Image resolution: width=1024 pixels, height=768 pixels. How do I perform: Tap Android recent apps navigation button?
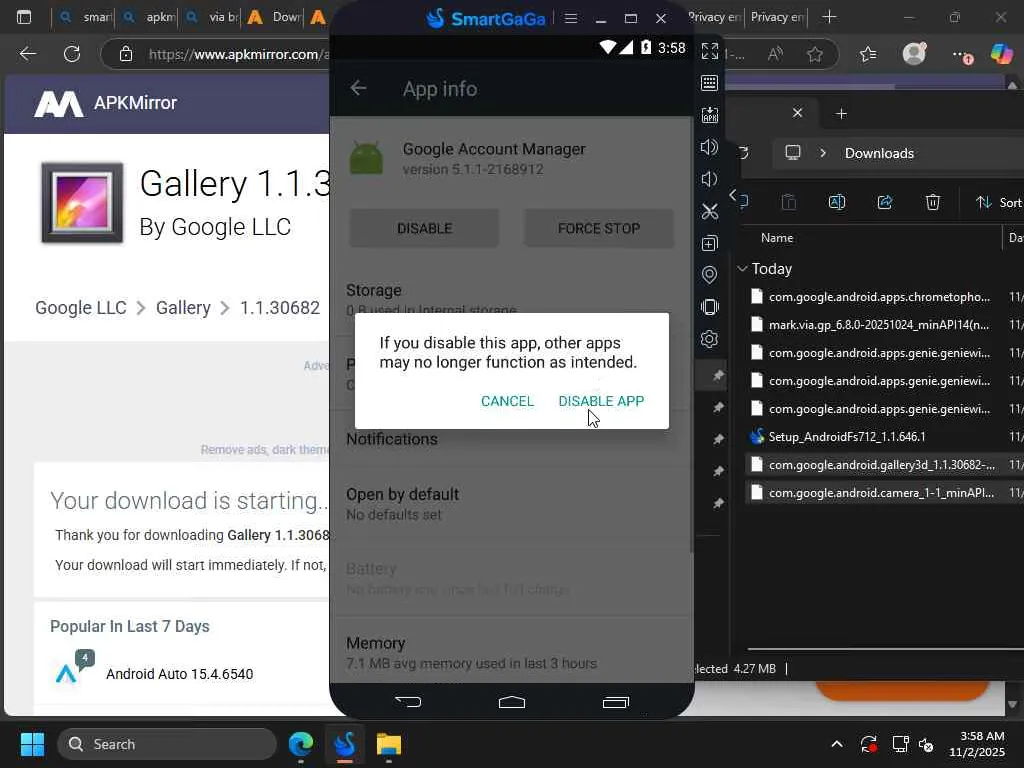tap(615, 702)
